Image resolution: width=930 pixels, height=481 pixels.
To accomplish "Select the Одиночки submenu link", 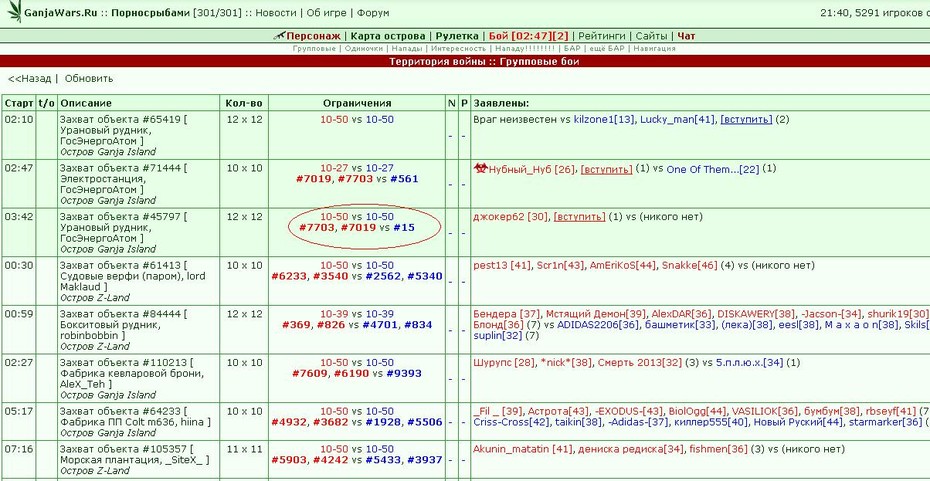I will pos(364,49).
